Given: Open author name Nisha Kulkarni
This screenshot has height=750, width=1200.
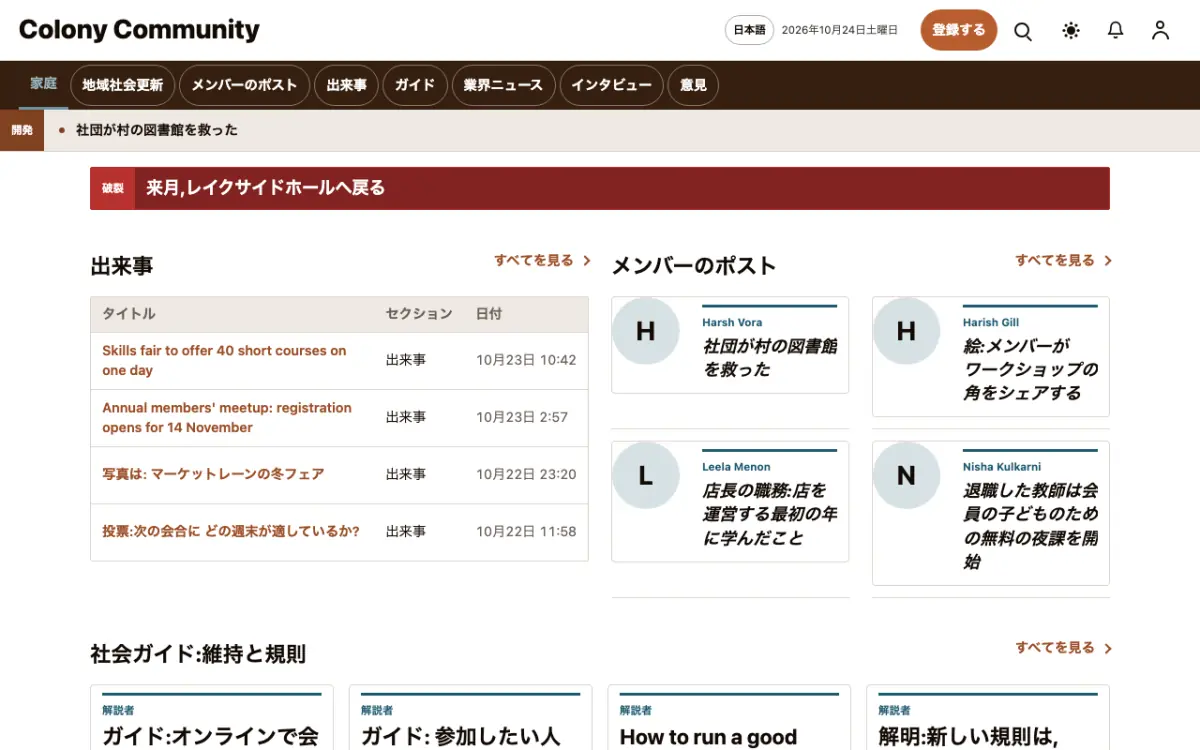Looking at the screenshot, I should click(x=1003, y=467).
